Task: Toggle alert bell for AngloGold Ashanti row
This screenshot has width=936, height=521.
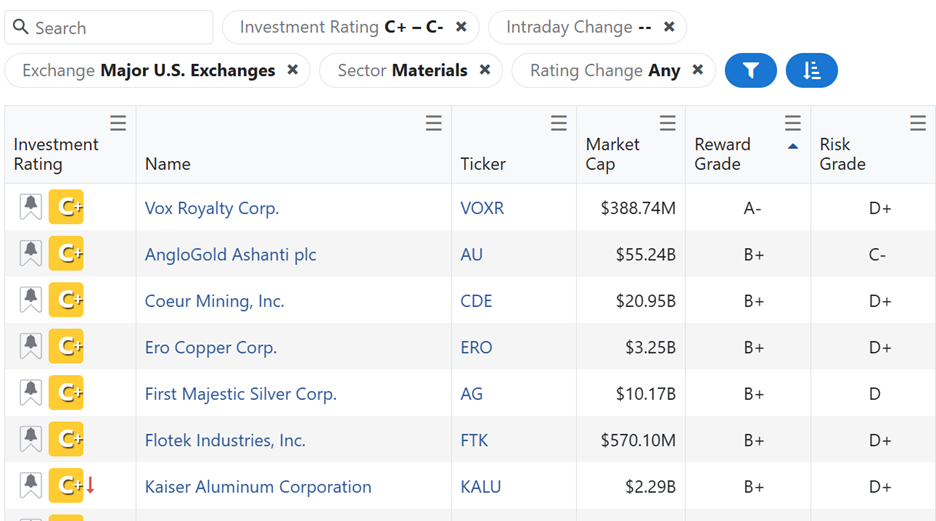Action: click(x=31, y=254)
